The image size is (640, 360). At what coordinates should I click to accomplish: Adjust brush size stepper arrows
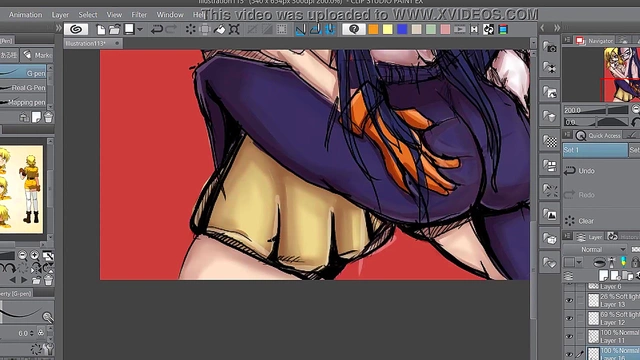coord(32,333)
